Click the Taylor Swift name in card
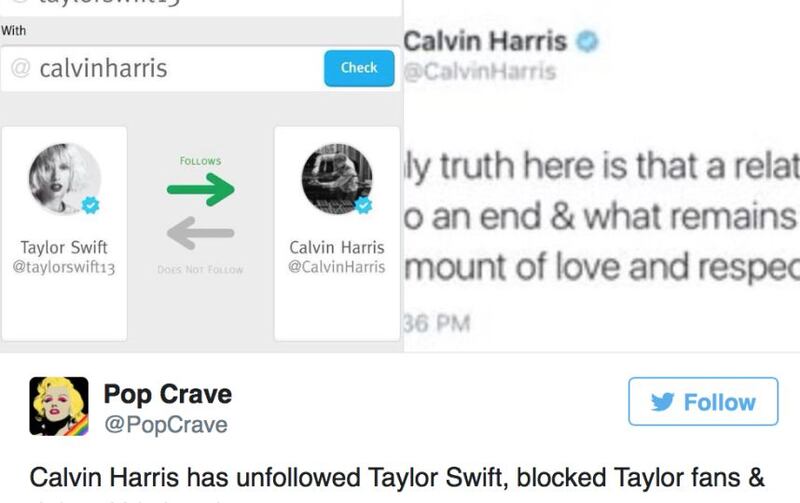Screen dimensions: 800x503 (x=64, y=247)
